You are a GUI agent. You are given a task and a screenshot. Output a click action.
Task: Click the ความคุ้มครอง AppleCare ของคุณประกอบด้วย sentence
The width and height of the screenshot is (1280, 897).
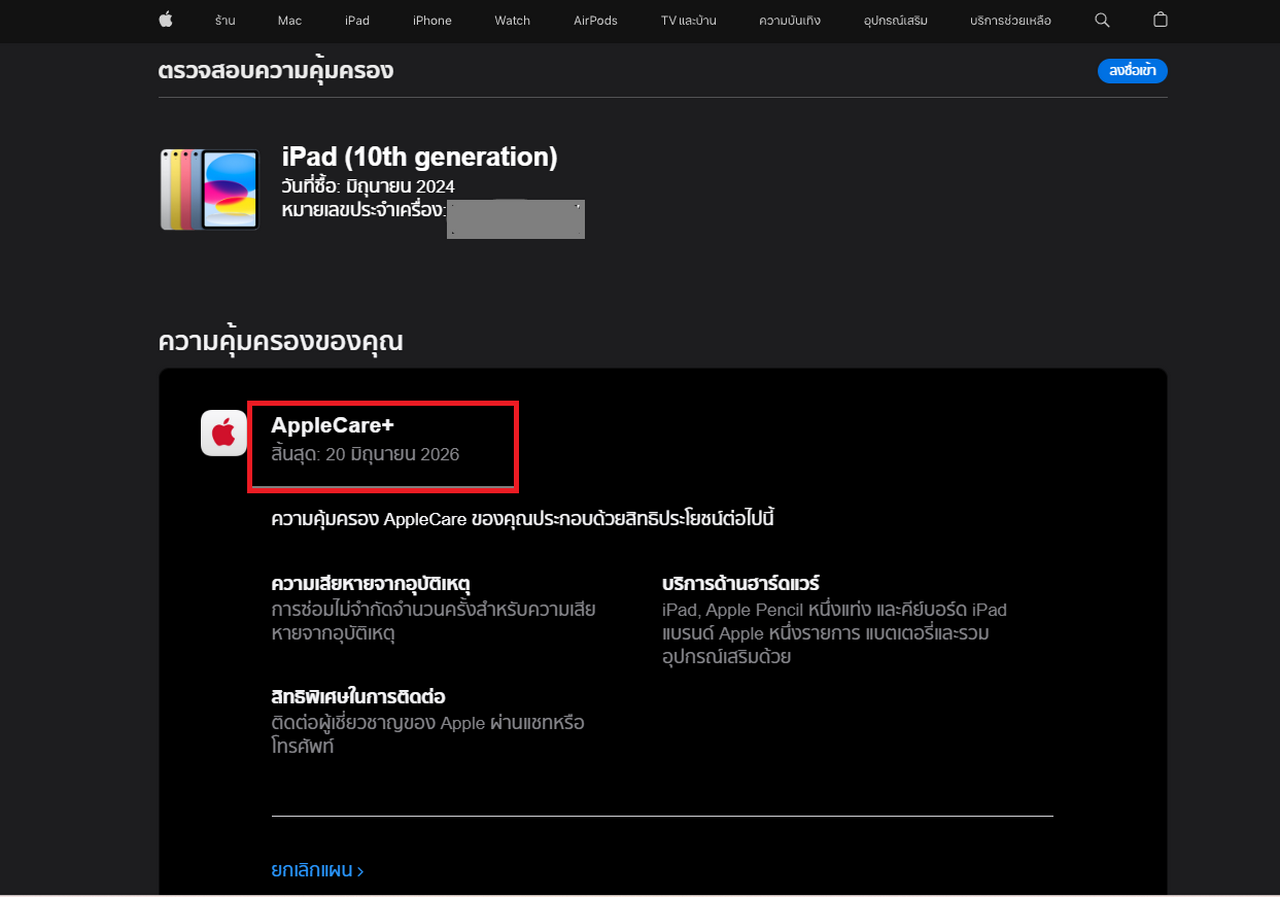click(x=523, y=519)
